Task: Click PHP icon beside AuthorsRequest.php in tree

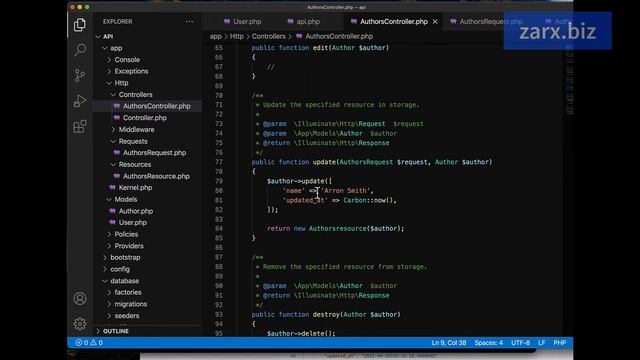Action: pos(117,153)
